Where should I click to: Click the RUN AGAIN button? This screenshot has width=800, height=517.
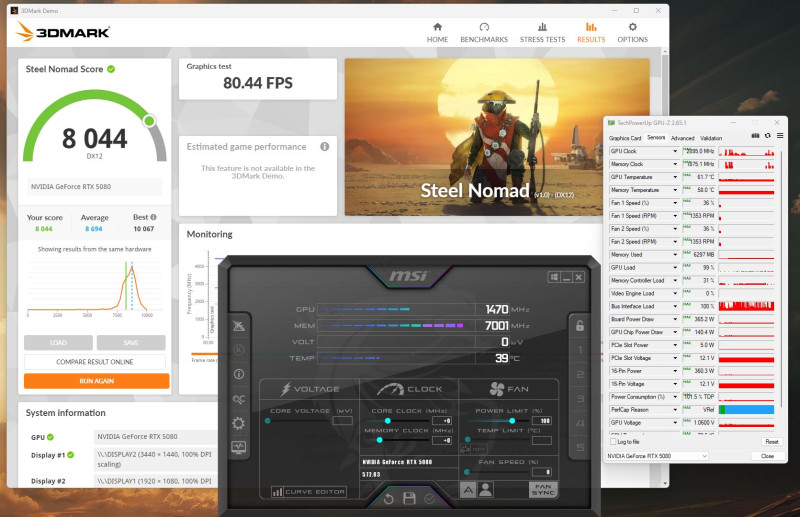pos(96,381)
